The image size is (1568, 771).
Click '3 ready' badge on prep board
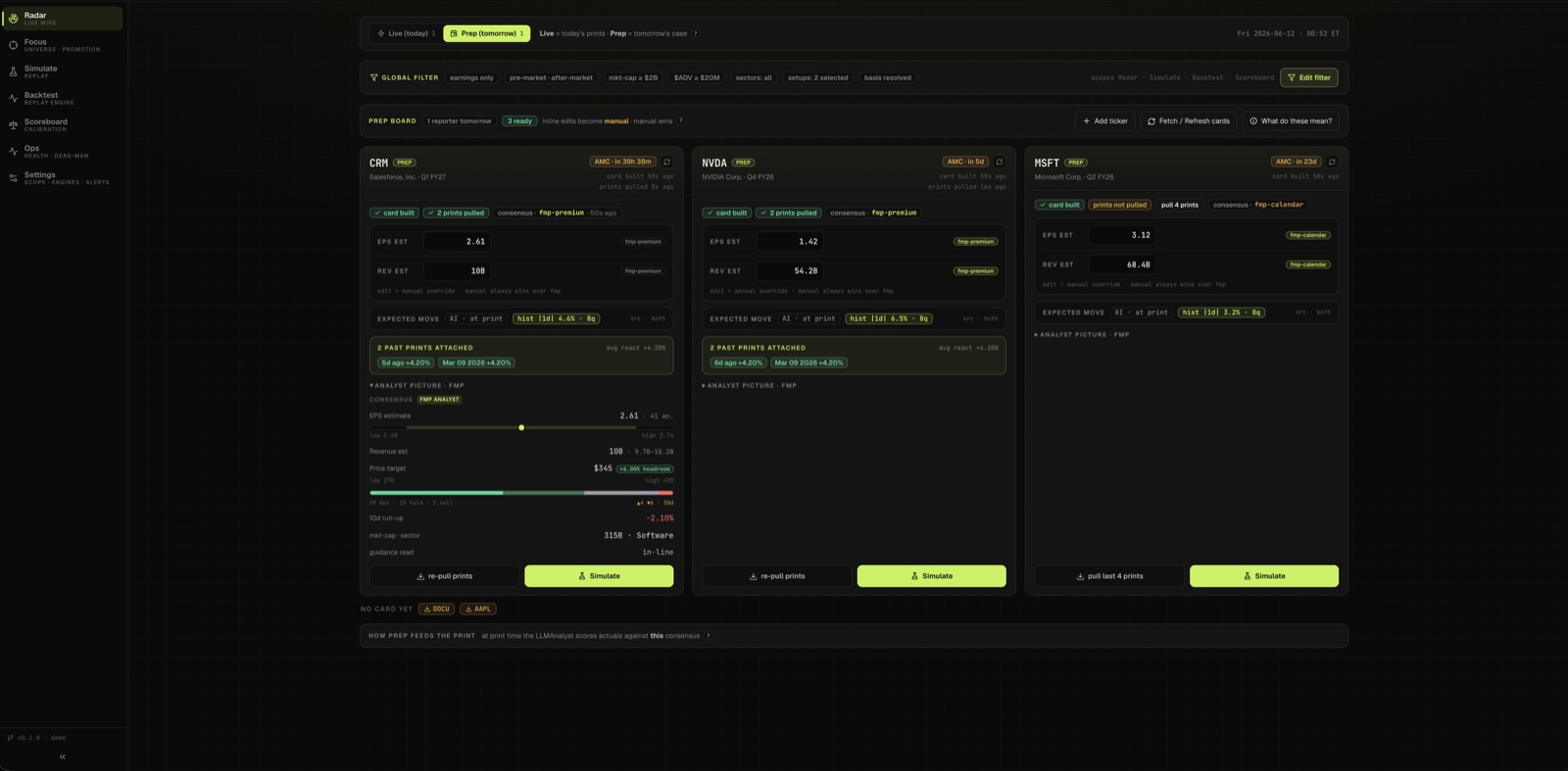(x=519, y=120)
